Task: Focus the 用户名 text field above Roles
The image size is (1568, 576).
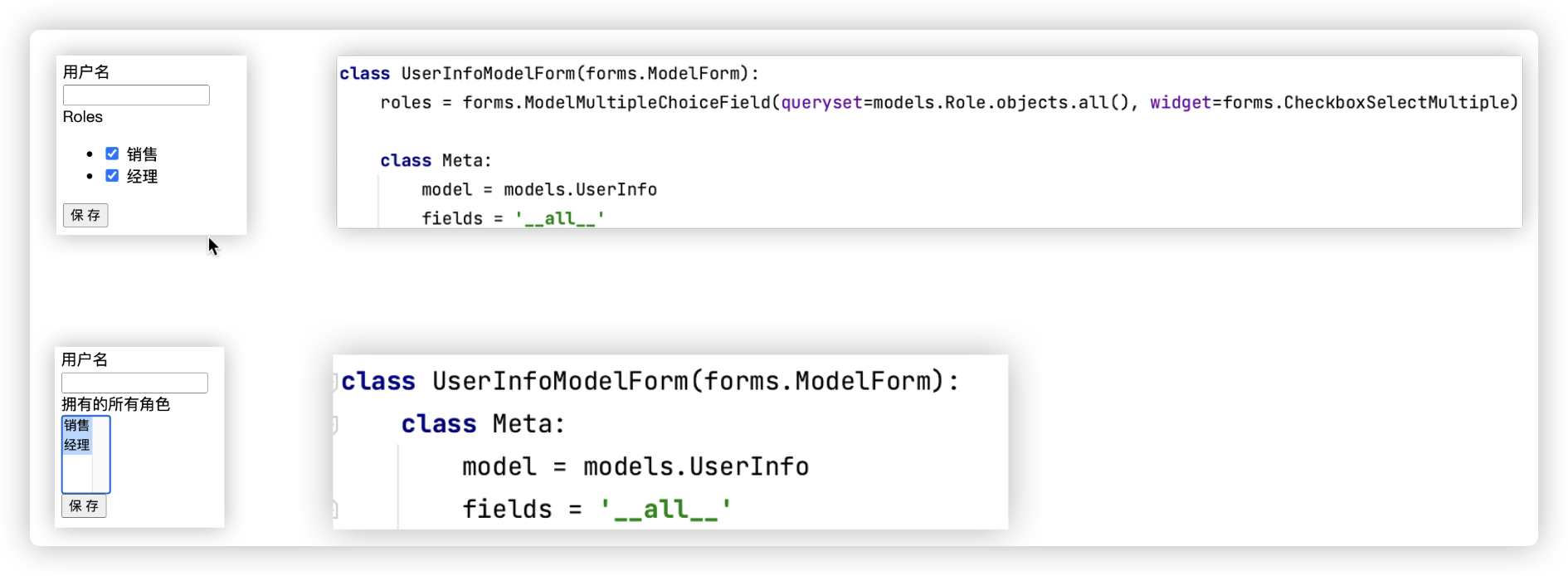Action: tap(136, 95)
